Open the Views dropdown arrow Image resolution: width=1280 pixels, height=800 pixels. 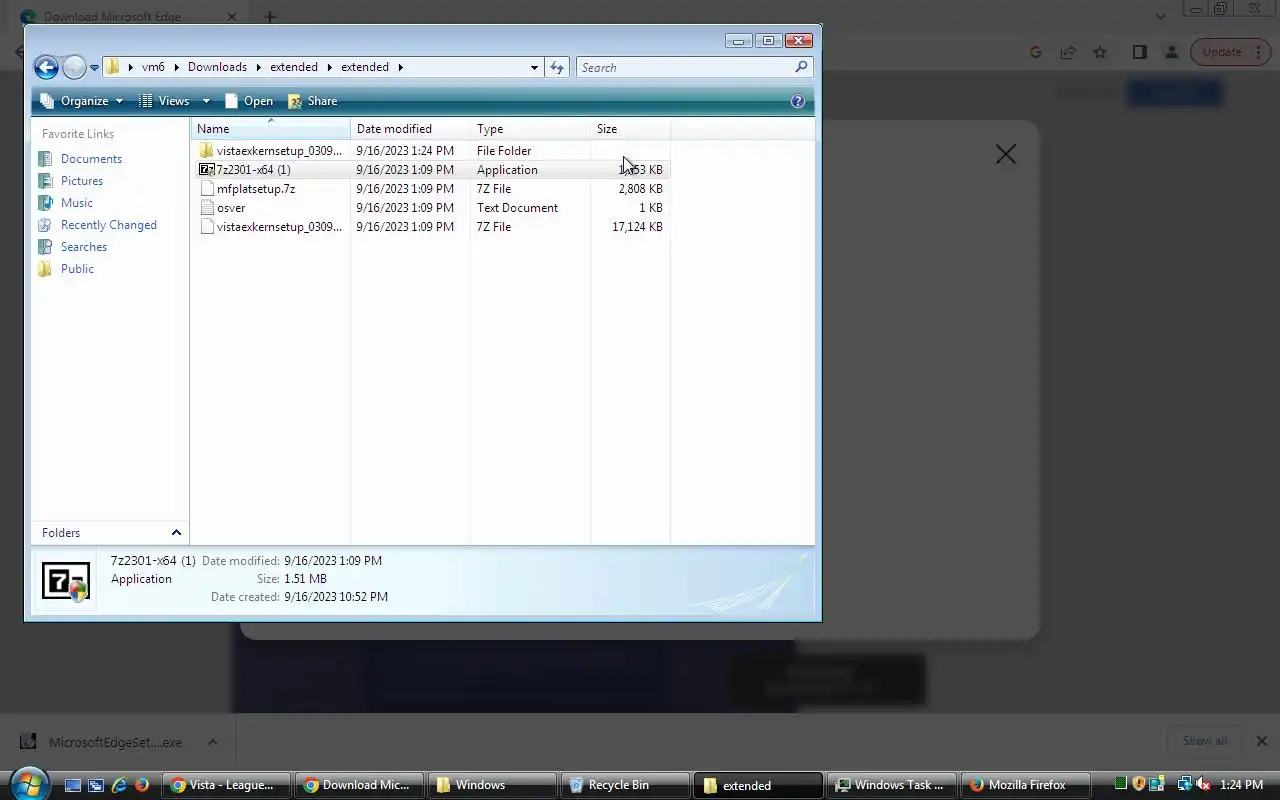(x=206, y=101)
